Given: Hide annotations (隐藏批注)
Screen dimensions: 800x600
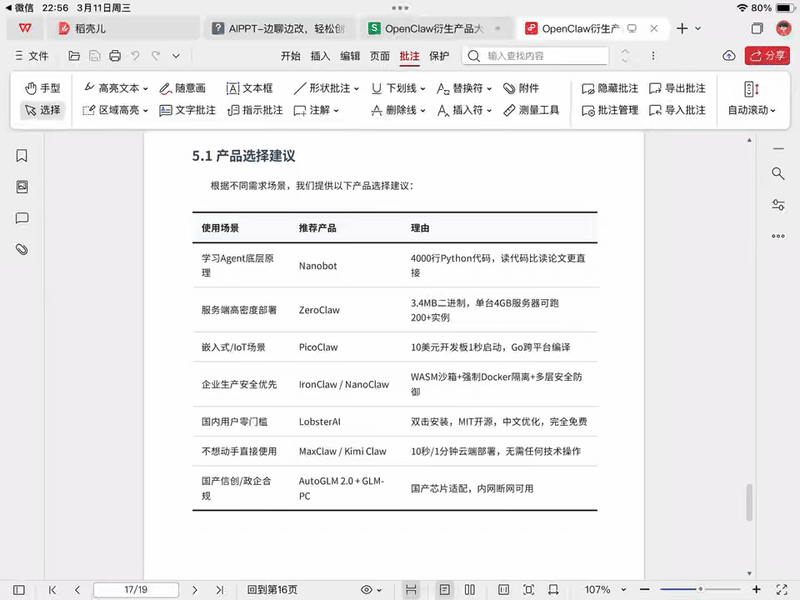Looking at the screenshot, I should 610,88.
